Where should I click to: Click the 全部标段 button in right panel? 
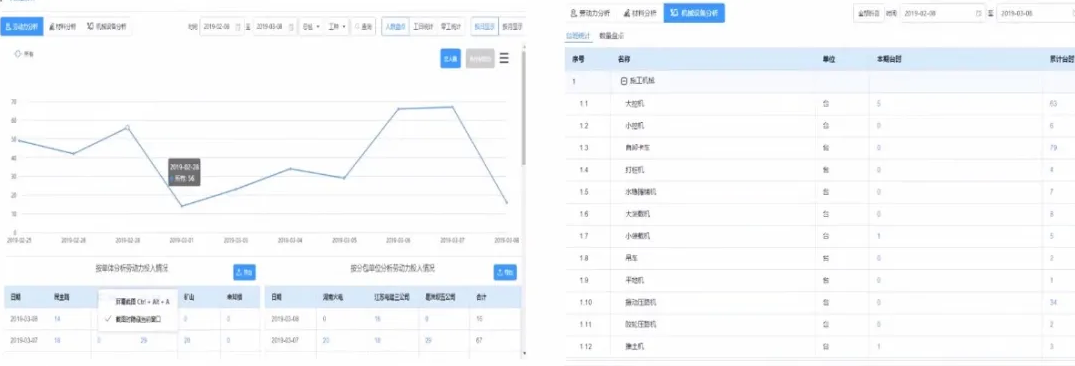click(x=869, y=13)
